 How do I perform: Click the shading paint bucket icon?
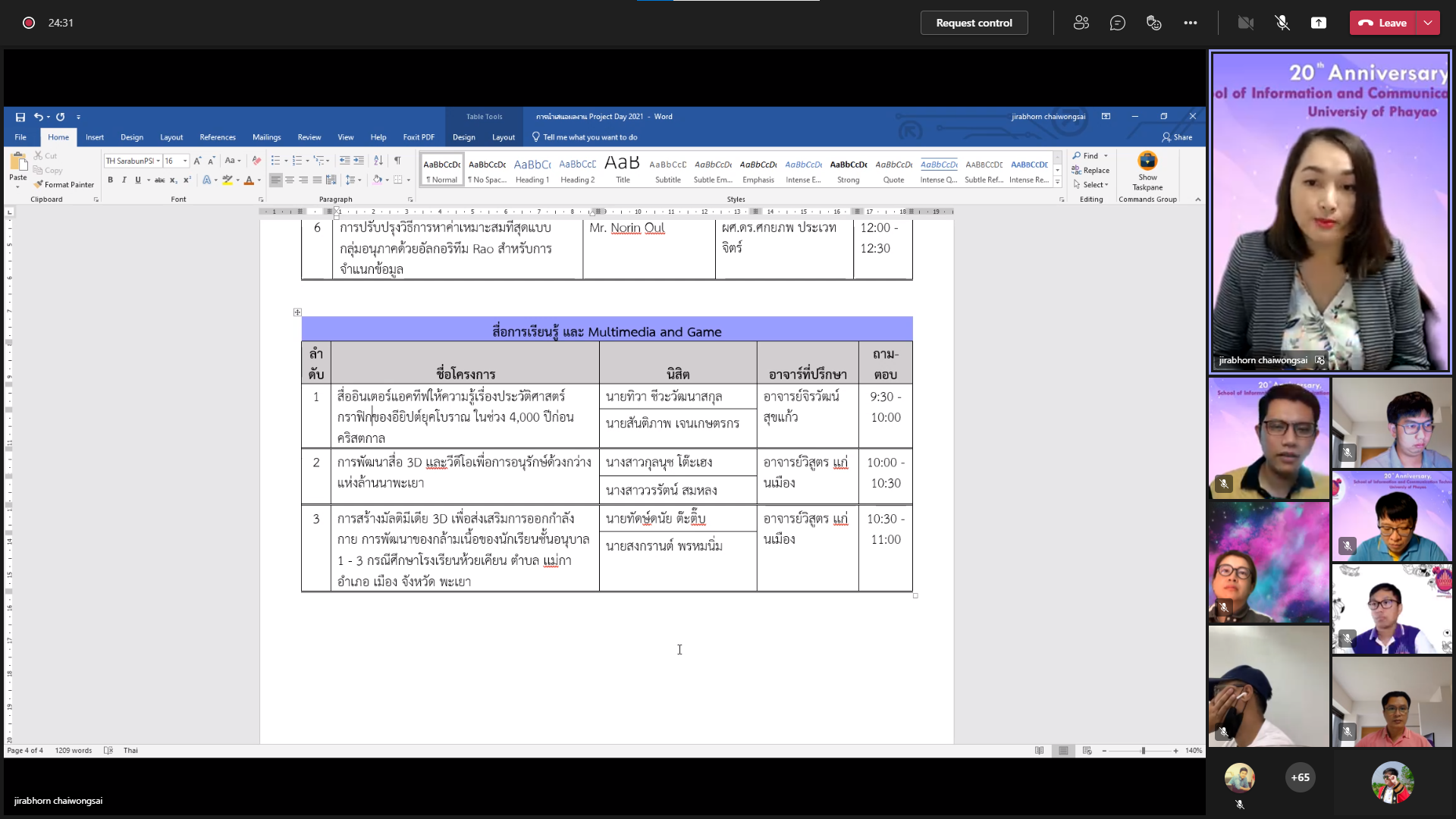click(x=377, y=180)
